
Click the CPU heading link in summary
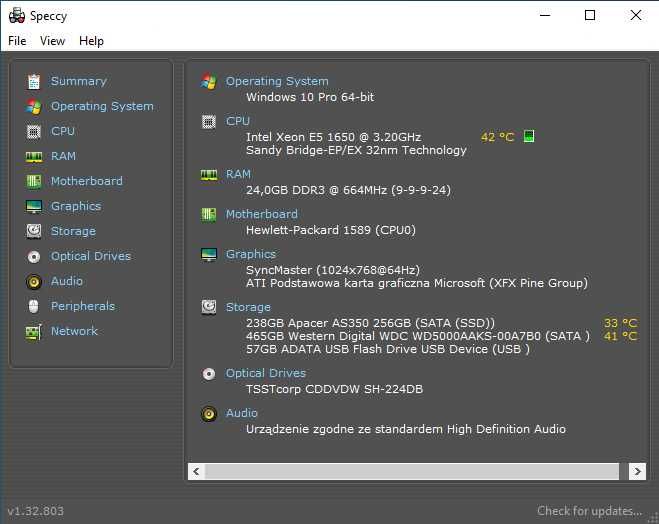(238, 121)
